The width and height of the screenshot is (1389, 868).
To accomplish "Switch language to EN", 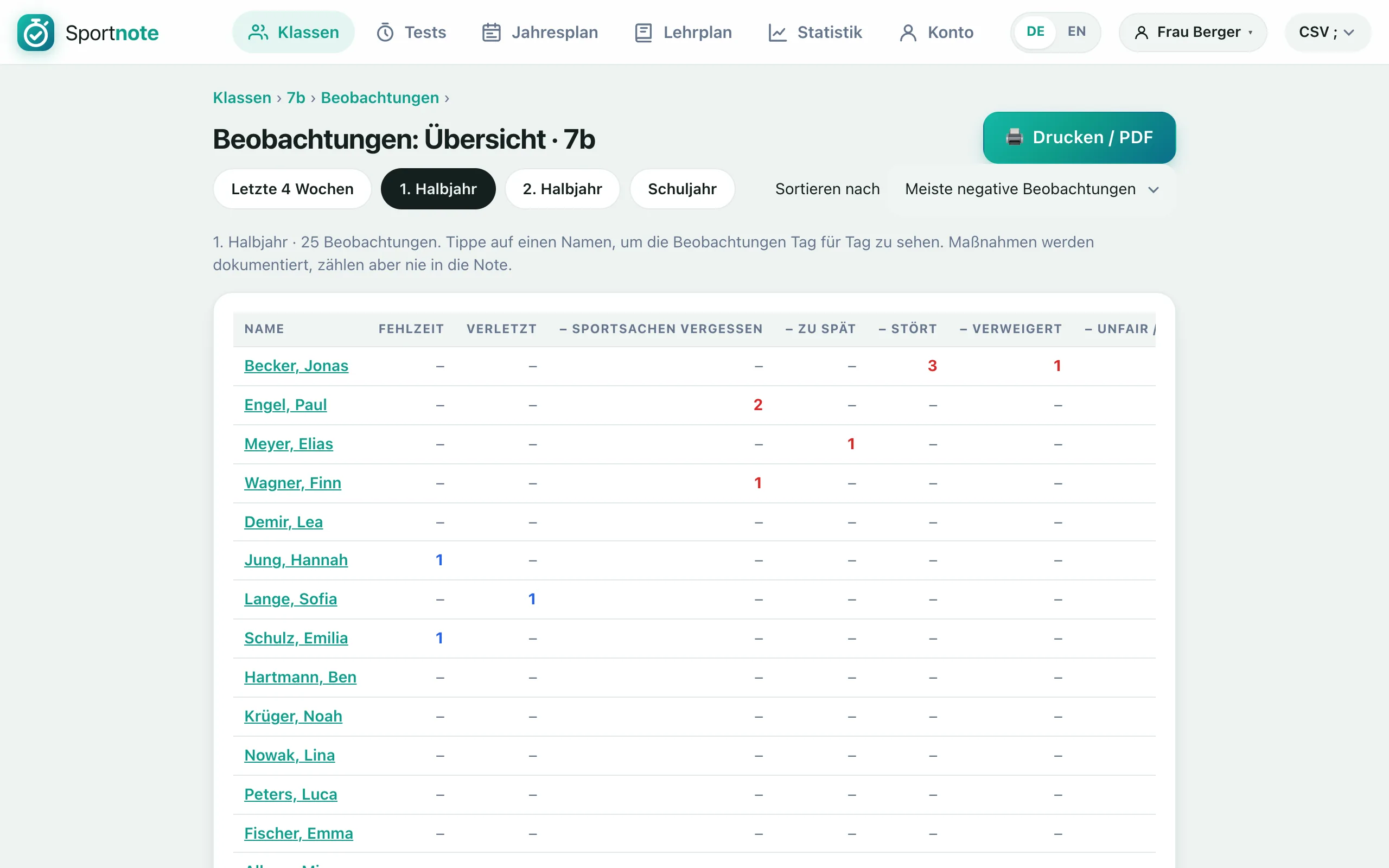I will point(1077,31).
